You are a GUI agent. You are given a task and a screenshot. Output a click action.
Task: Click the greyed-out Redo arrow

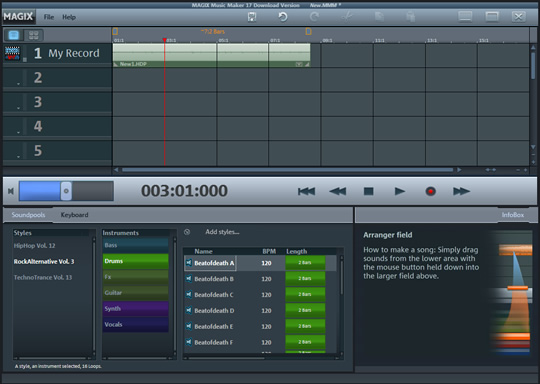(x=314, y=17)
